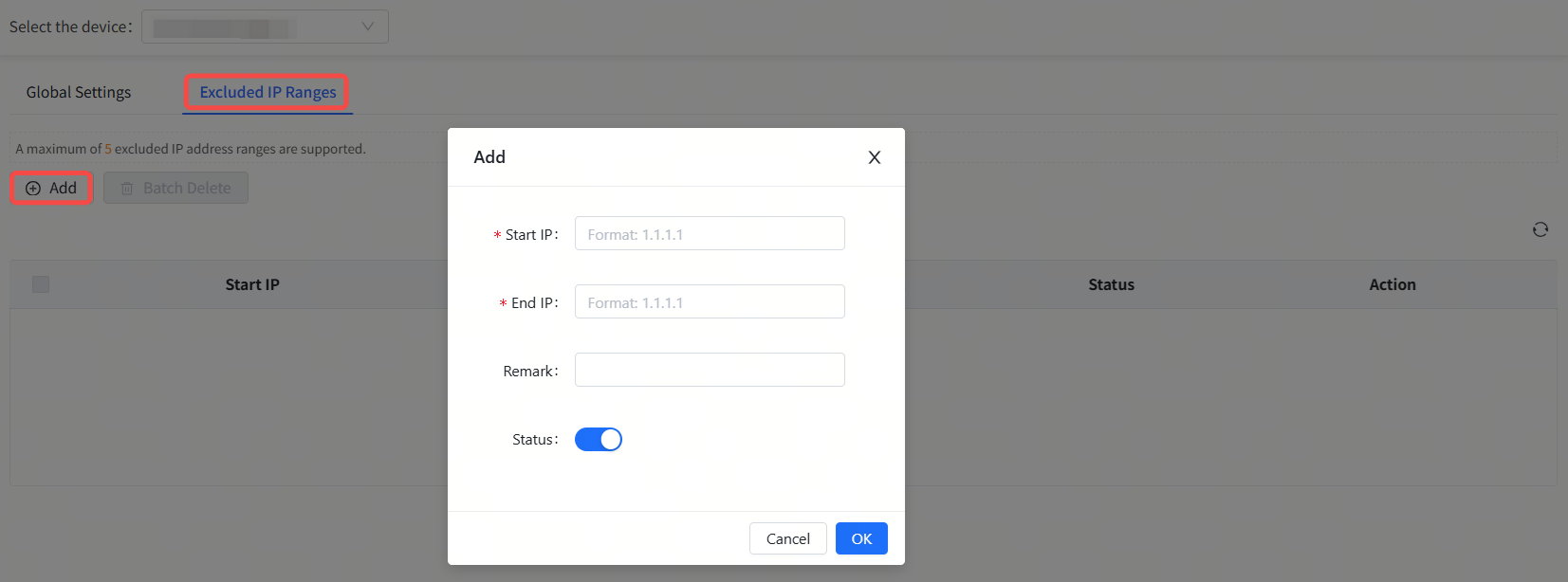Click the Action column header
1568x582 pixels.
point(1392,284)
